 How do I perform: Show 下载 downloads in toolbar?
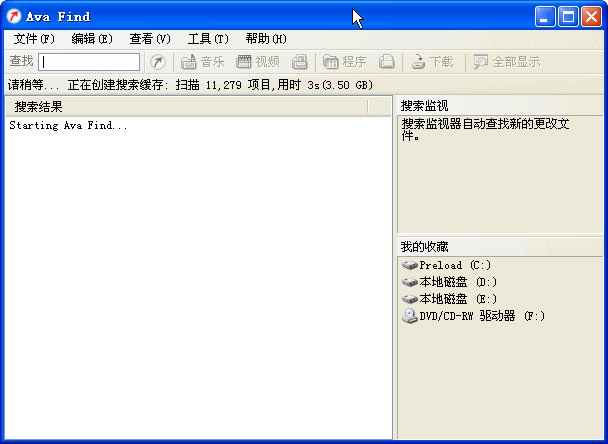tap(432, 62)
